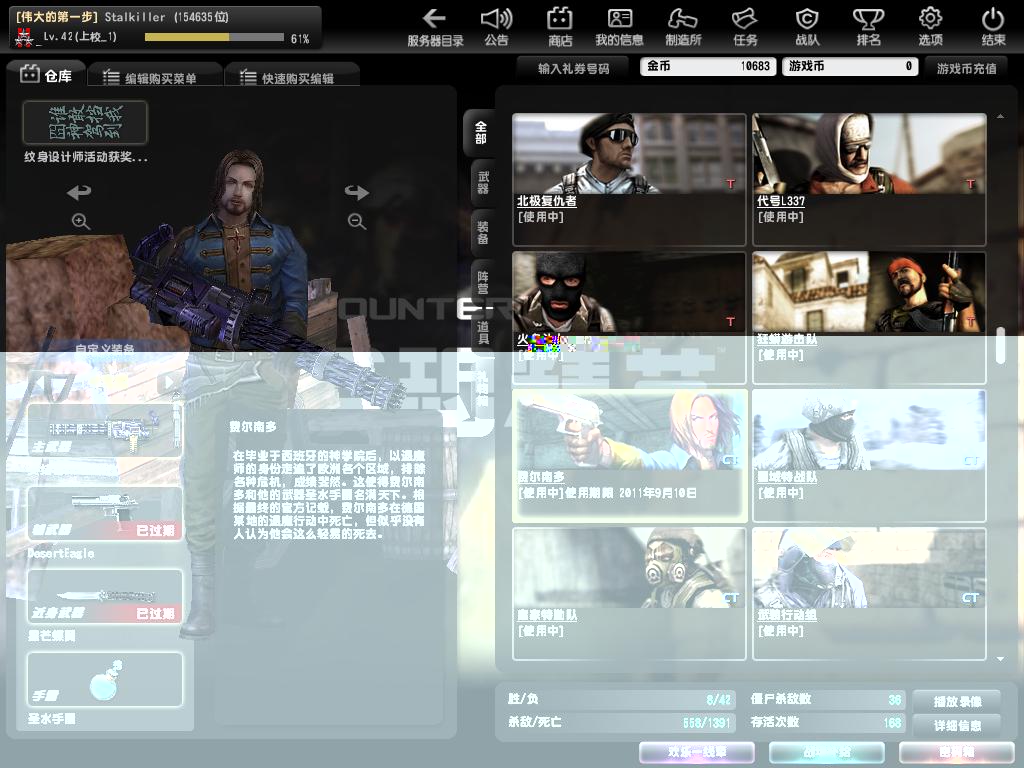This screenshot has width=1024, height=768.
Task: Open the options (选项) gear
Action: point(930,27)
